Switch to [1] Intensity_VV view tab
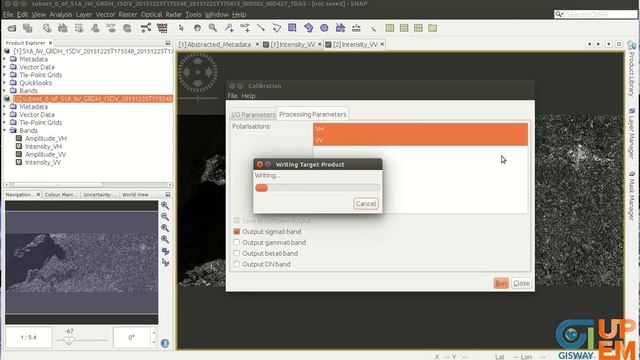Viewport: 640px width, 360px height. click(x=292, y=44)
